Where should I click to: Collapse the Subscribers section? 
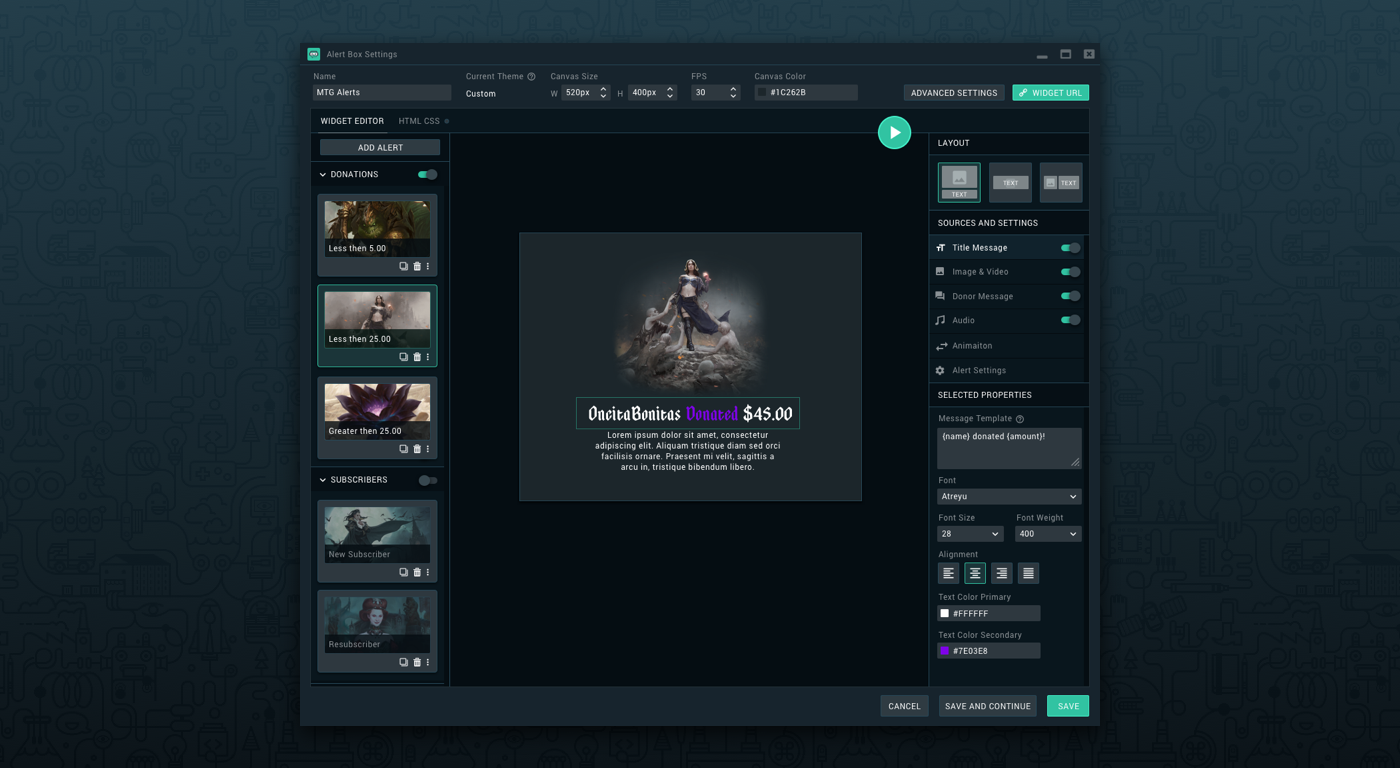[322, 480]
